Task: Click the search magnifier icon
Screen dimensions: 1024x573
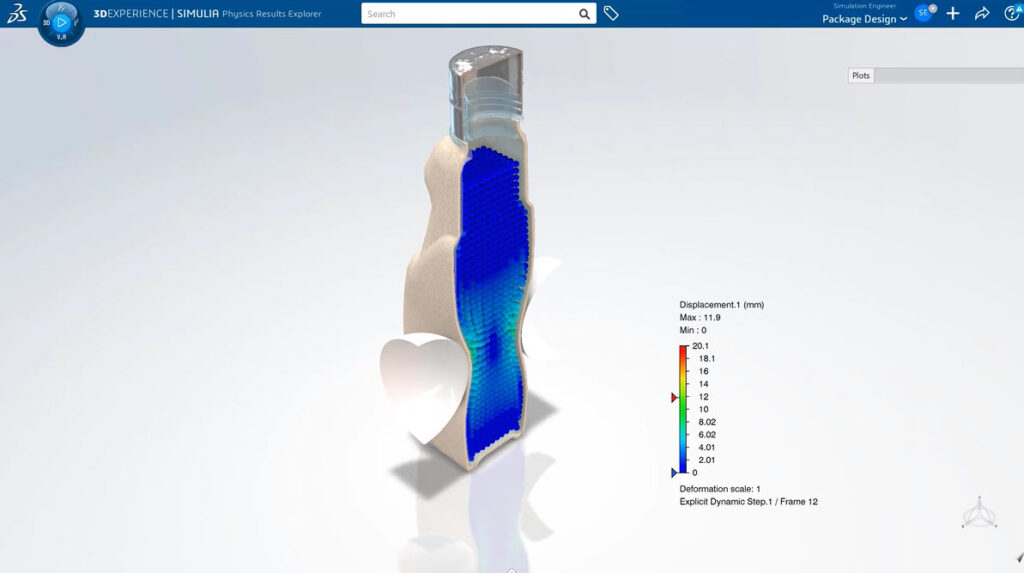Action: (x=584, y=14)
